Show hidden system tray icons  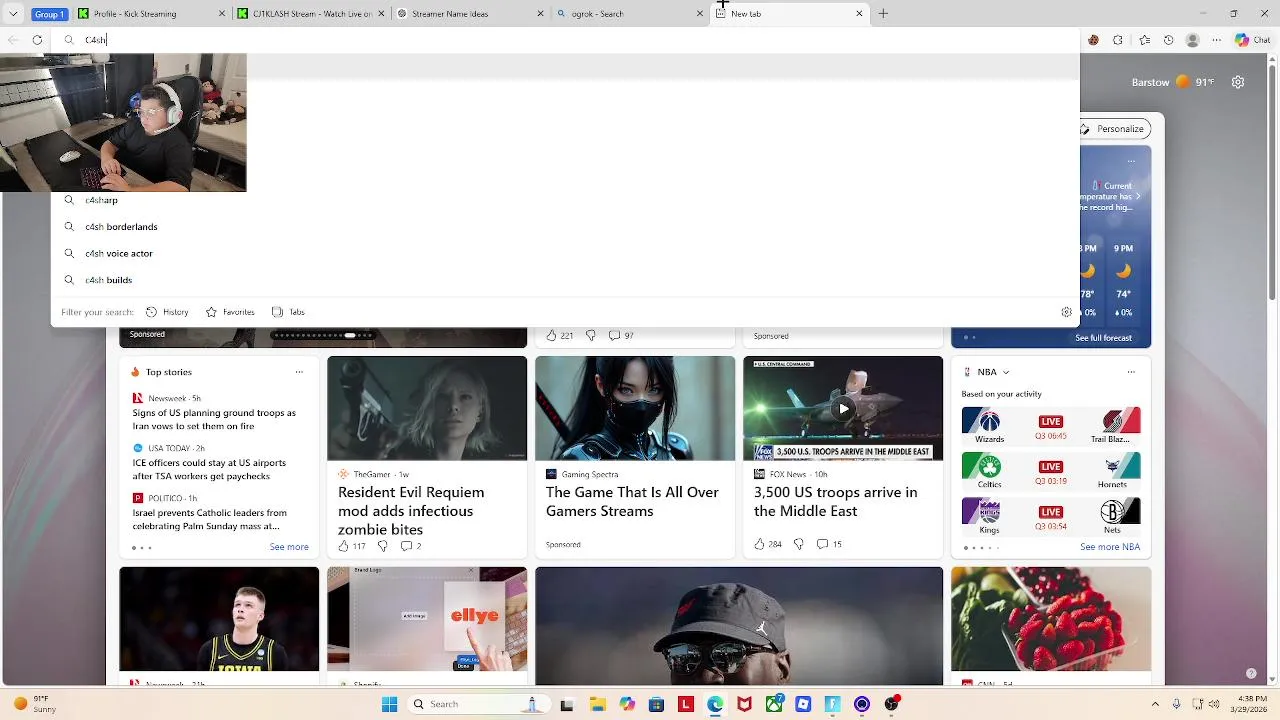[1155, 704]
